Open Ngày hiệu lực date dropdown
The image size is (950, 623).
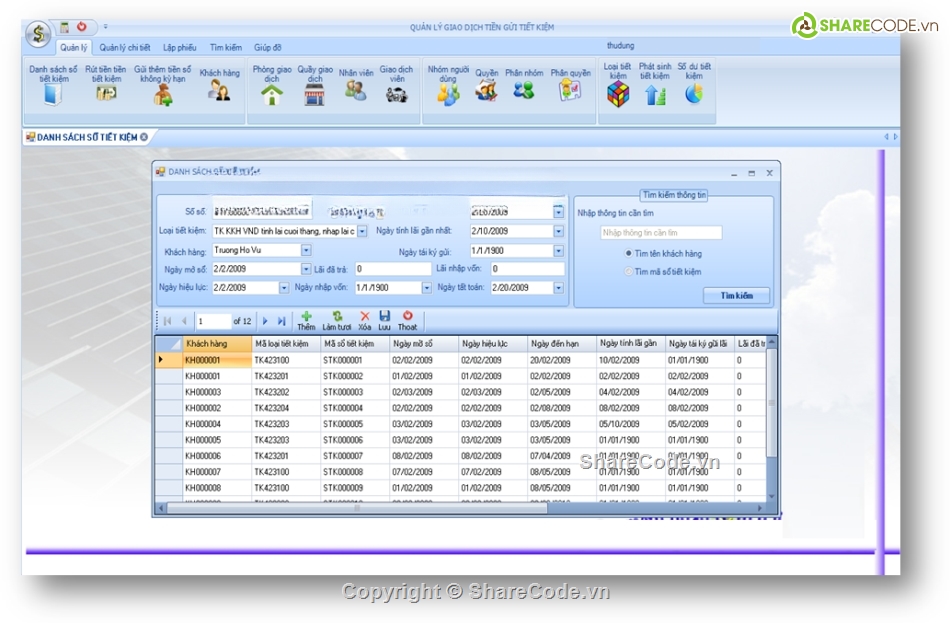(284, 287)
